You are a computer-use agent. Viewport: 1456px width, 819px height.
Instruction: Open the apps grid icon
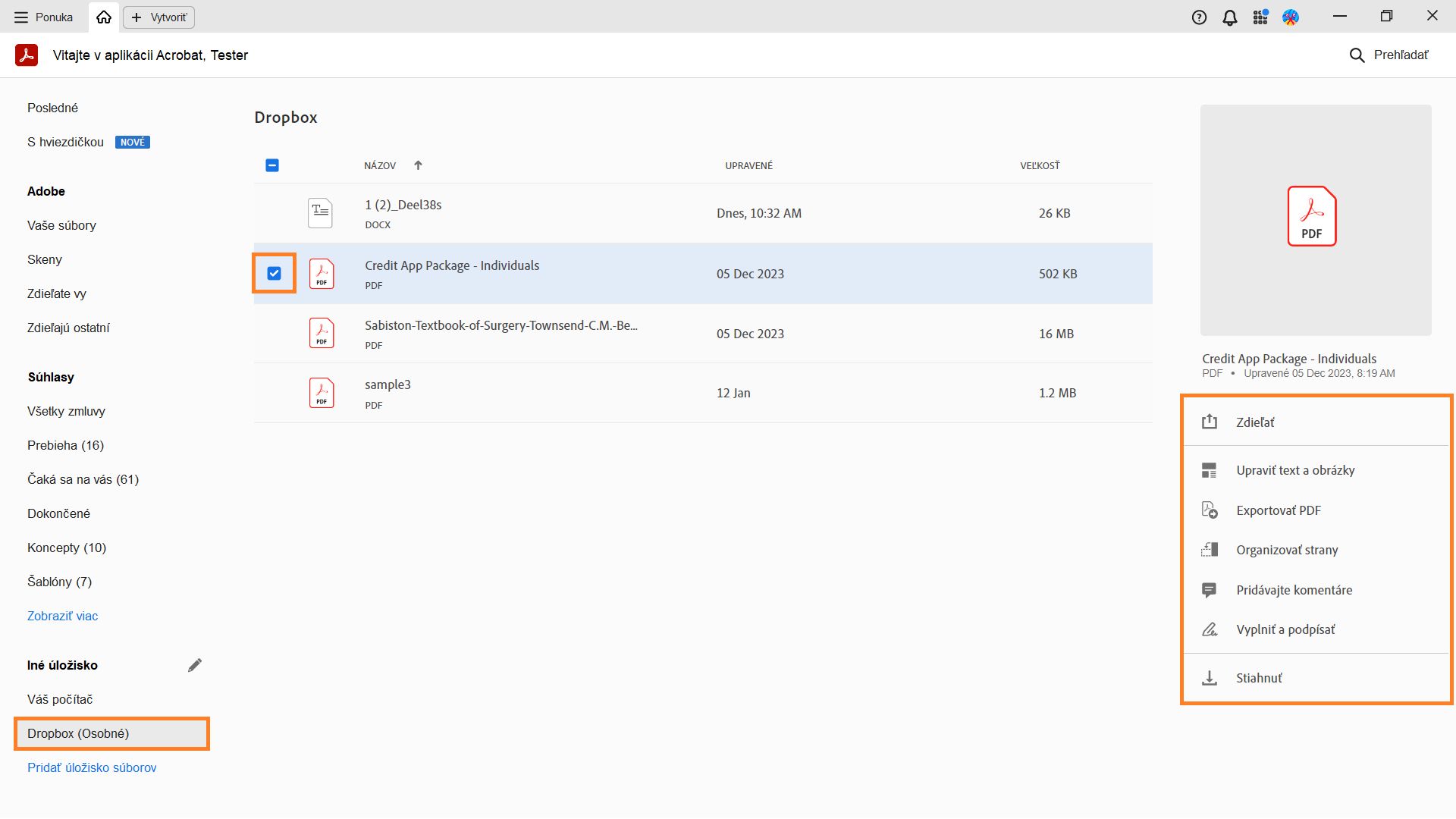pyautogui.click(x=1260, y=17)
